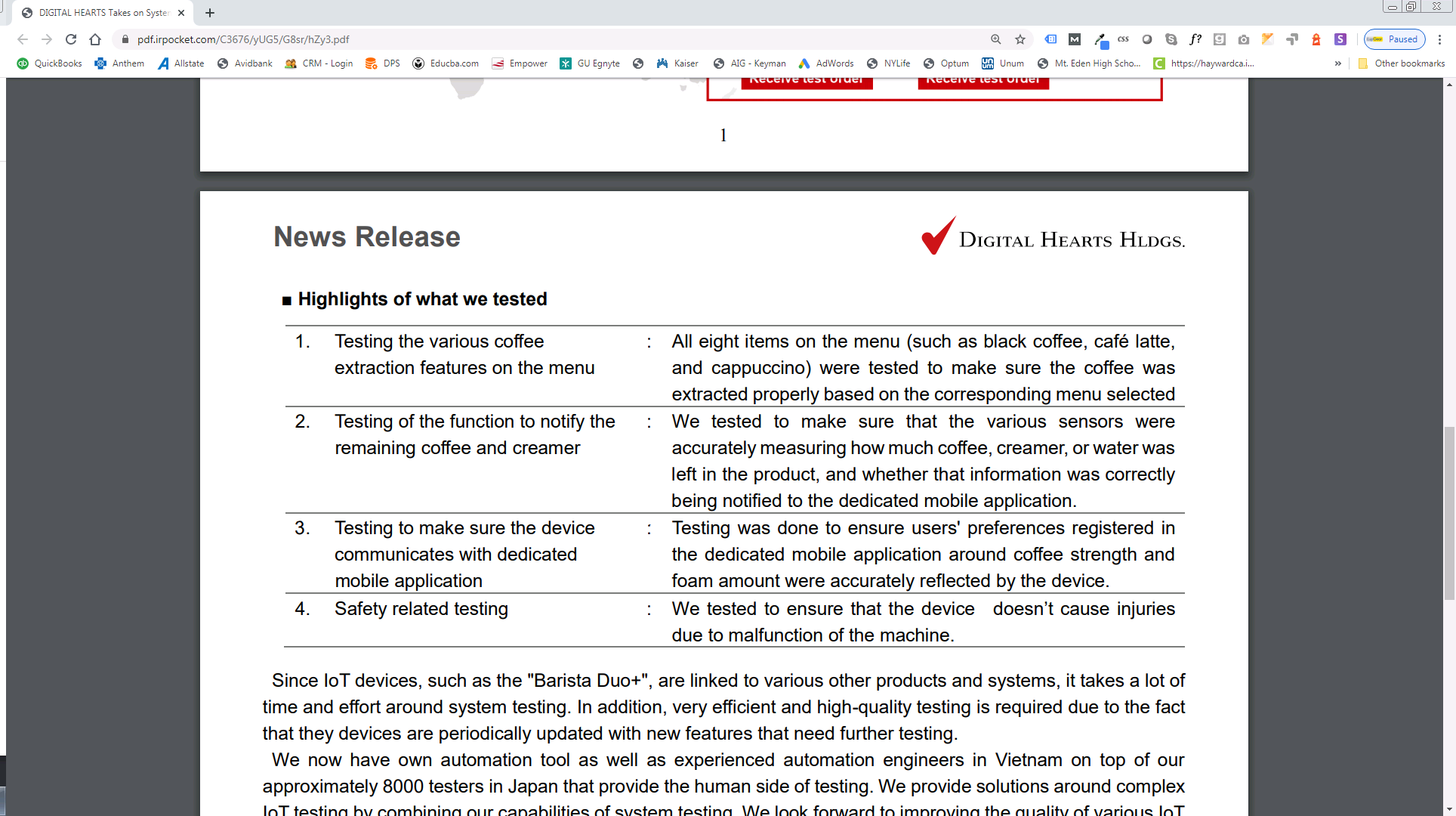1456x816 pixels.
Task: Open the dark M extension icon
Action: 1075,39
